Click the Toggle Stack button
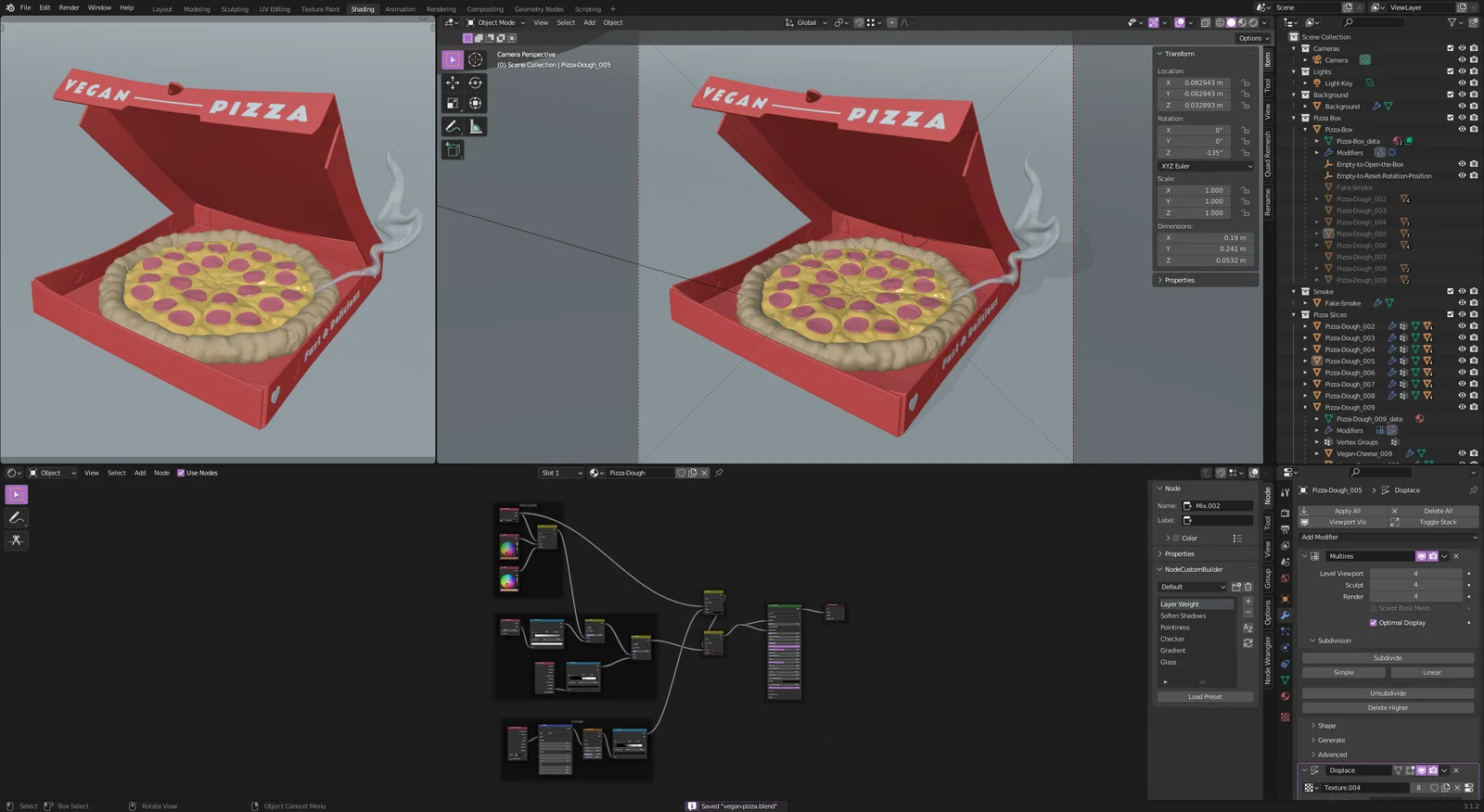The image size is (1484, 812). coord(1434,522)
